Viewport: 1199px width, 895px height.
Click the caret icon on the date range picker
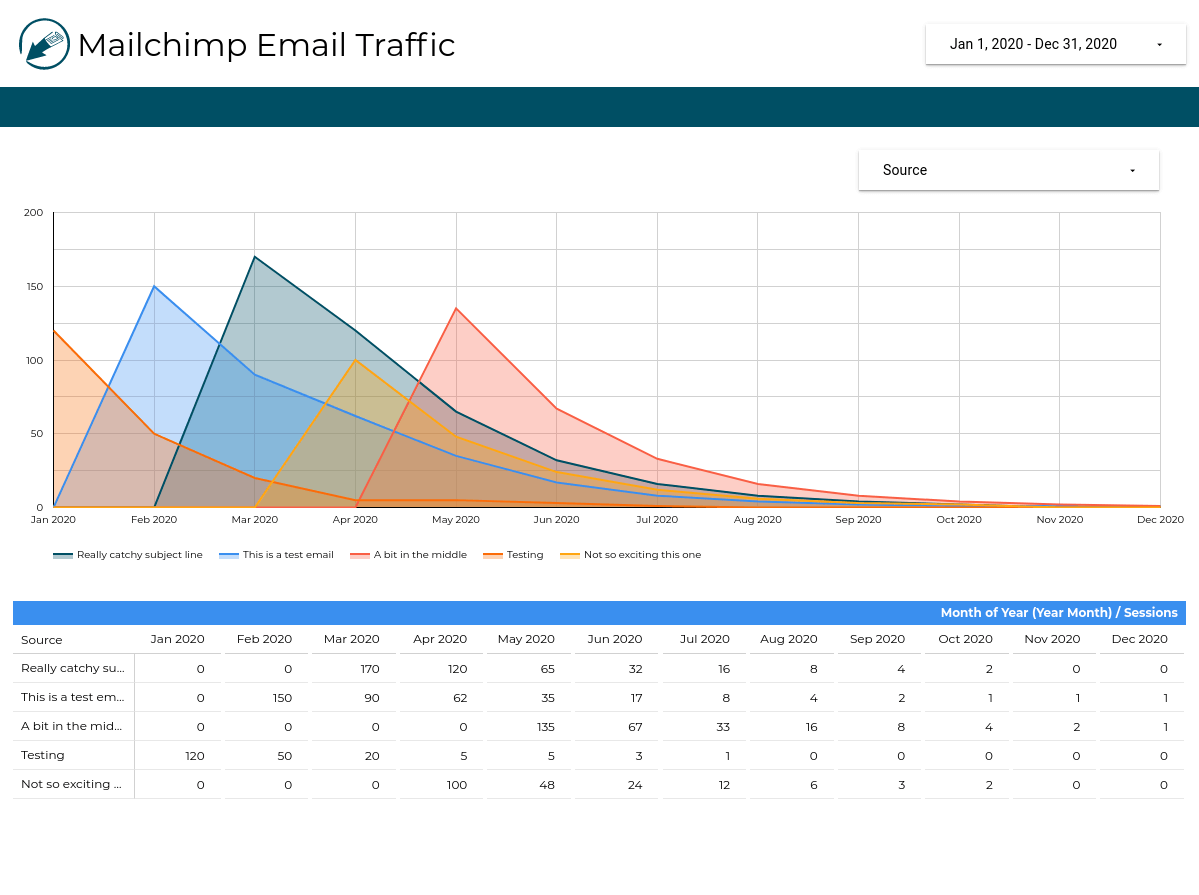1159,44
